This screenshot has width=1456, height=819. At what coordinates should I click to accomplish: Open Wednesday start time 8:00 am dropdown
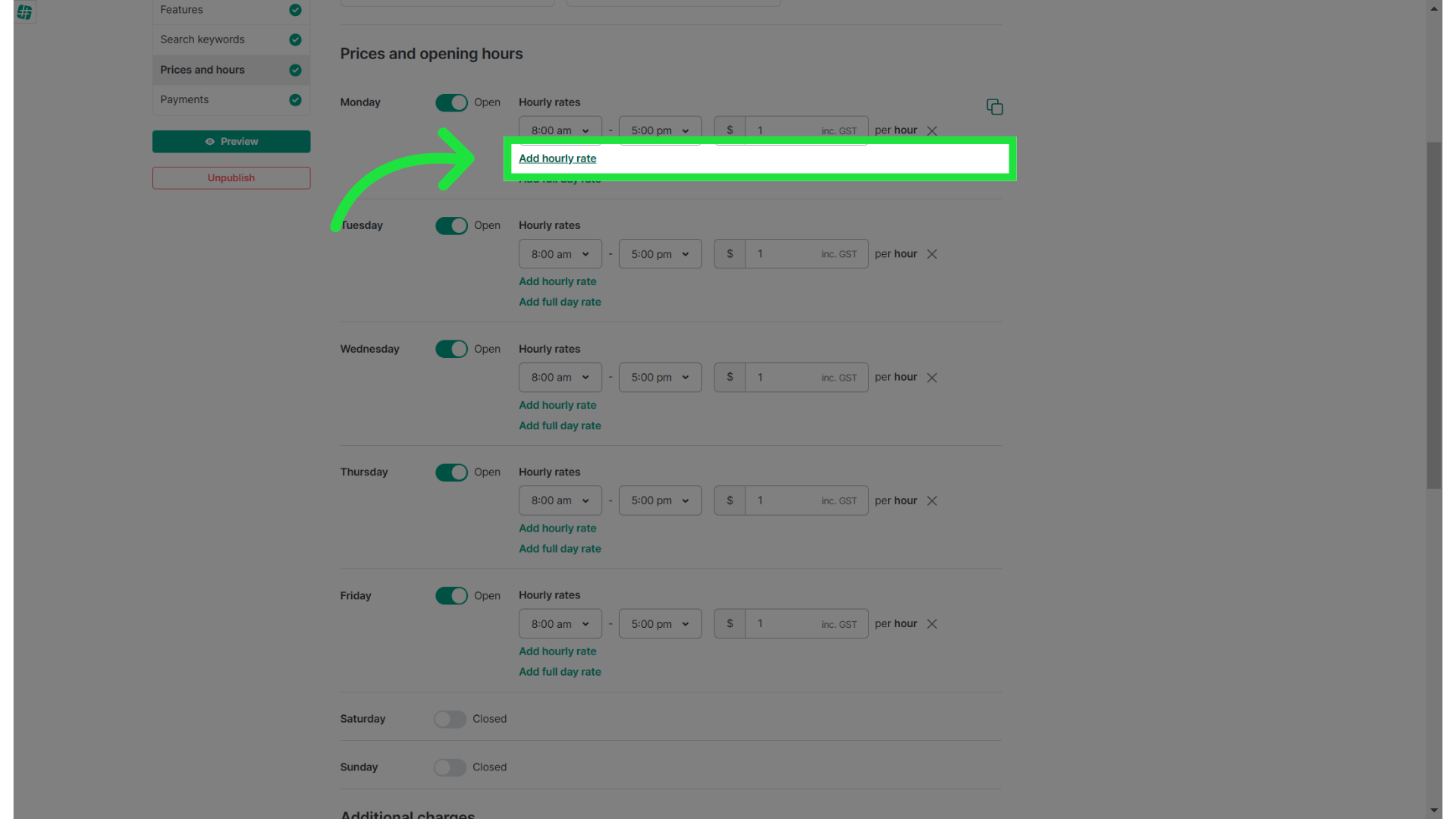click(x=560, y=378)
